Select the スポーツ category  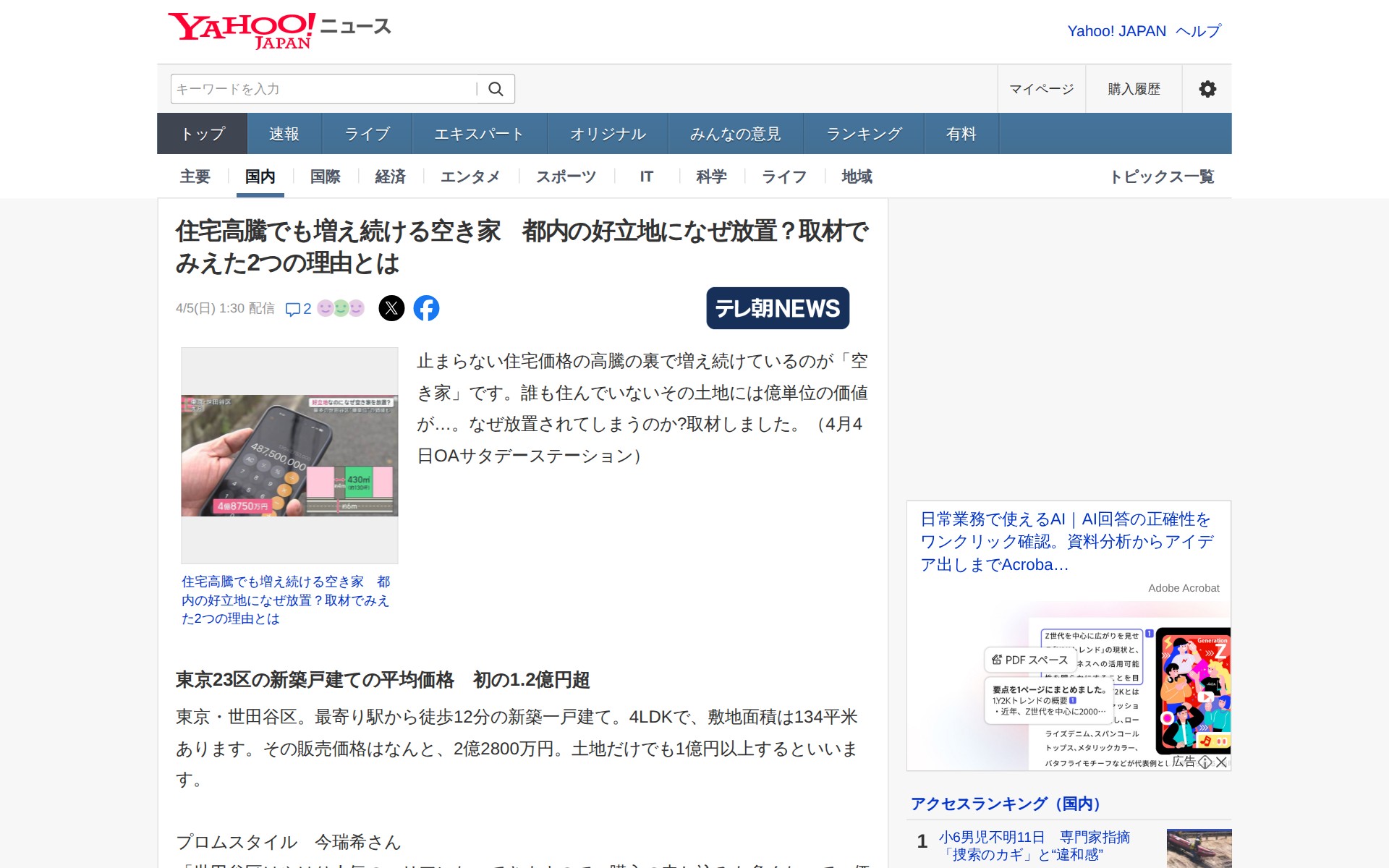click(x=566, y=176)
